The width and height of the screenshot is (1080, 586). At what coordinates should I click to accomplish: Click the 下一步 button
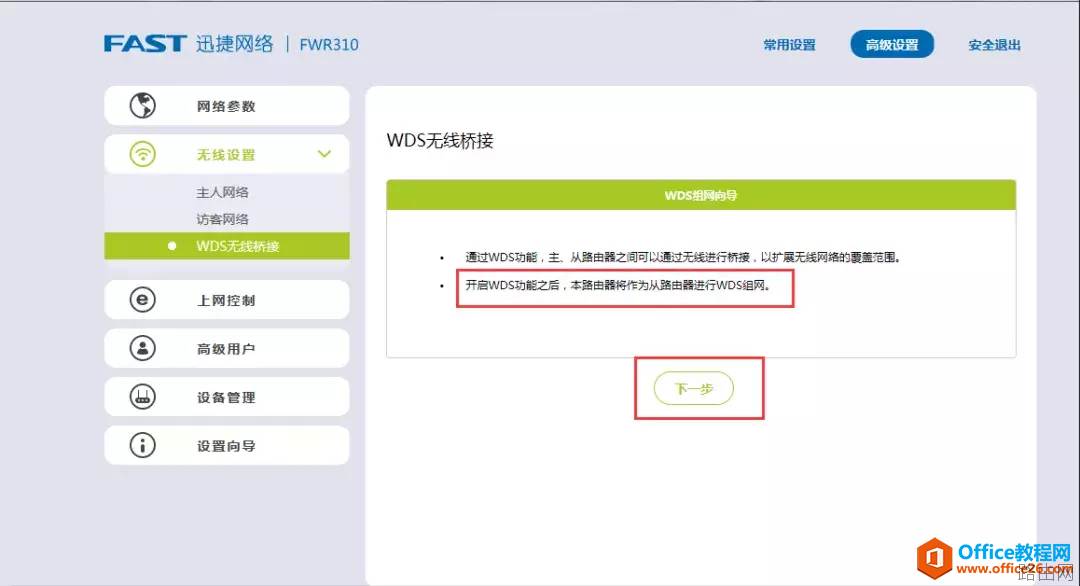pos(693,388)
